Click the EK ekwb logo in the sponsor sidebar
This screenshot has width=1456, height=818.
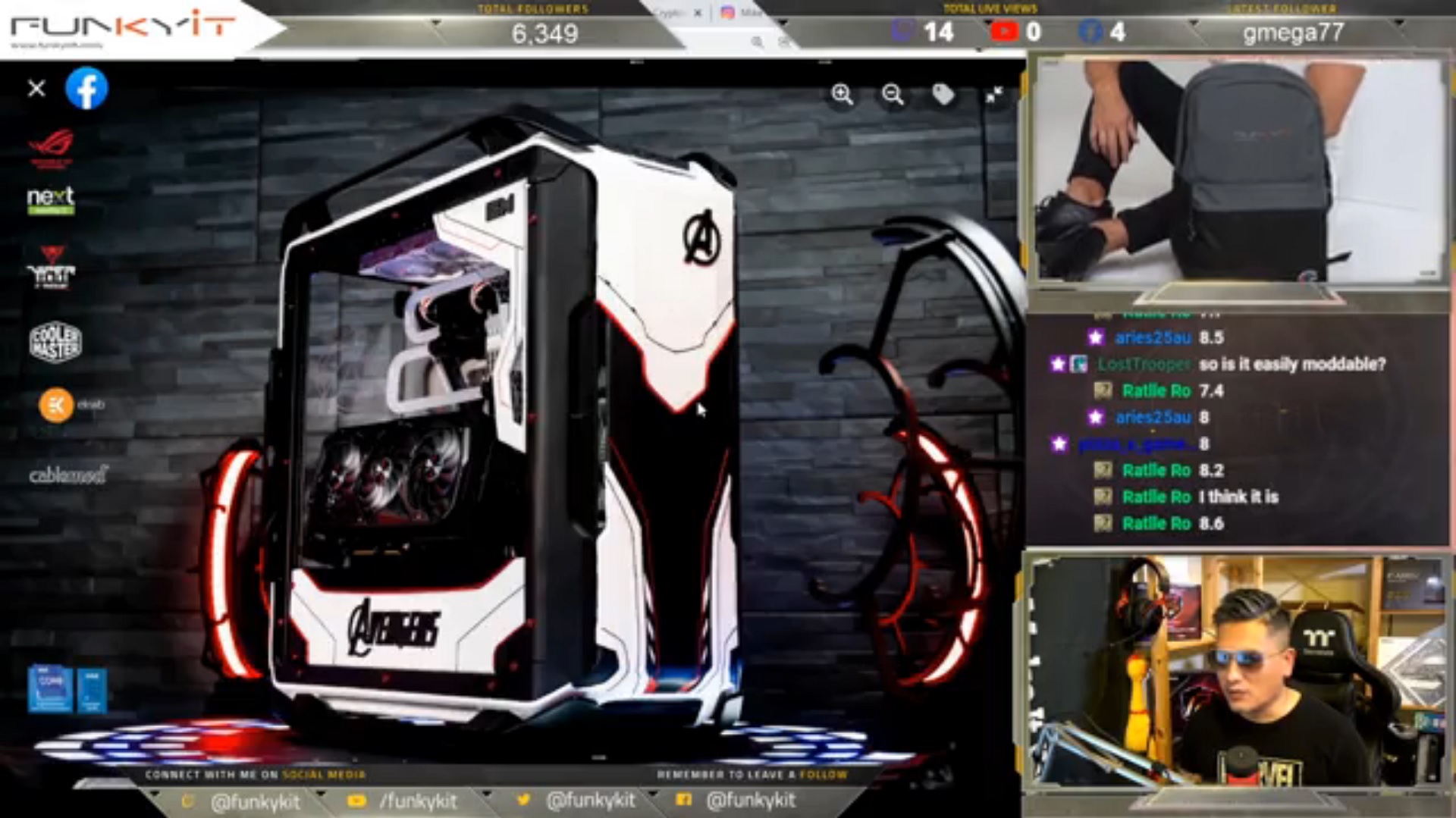(71, 405)
